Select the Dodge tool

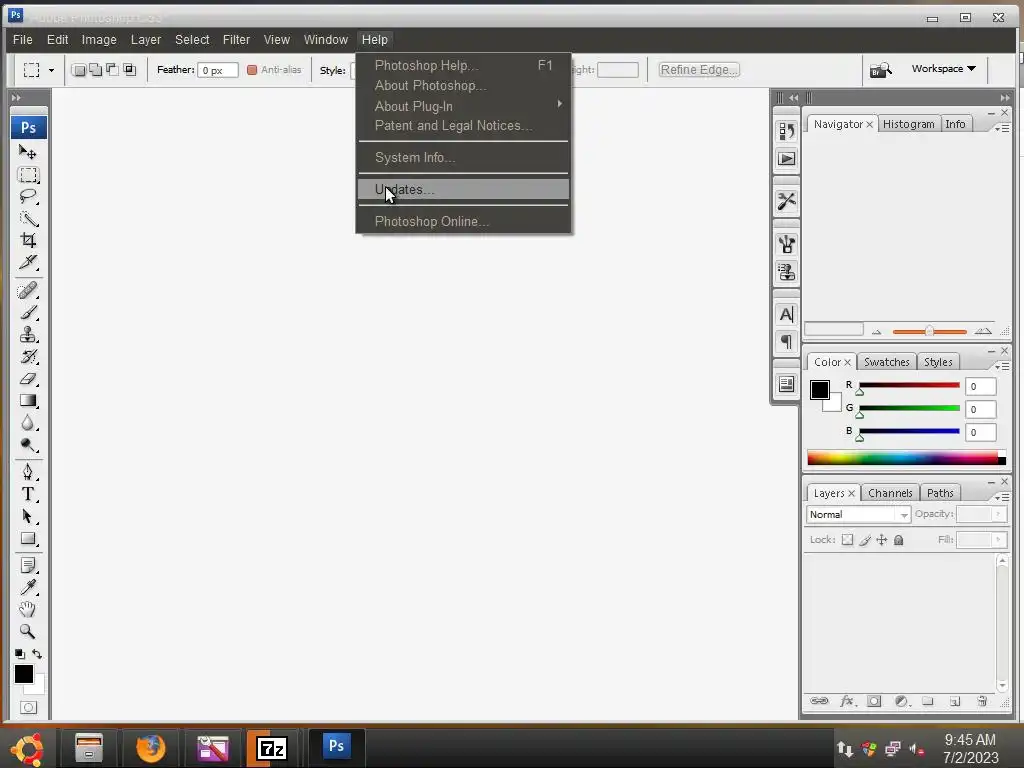click(x=28, y=445)
